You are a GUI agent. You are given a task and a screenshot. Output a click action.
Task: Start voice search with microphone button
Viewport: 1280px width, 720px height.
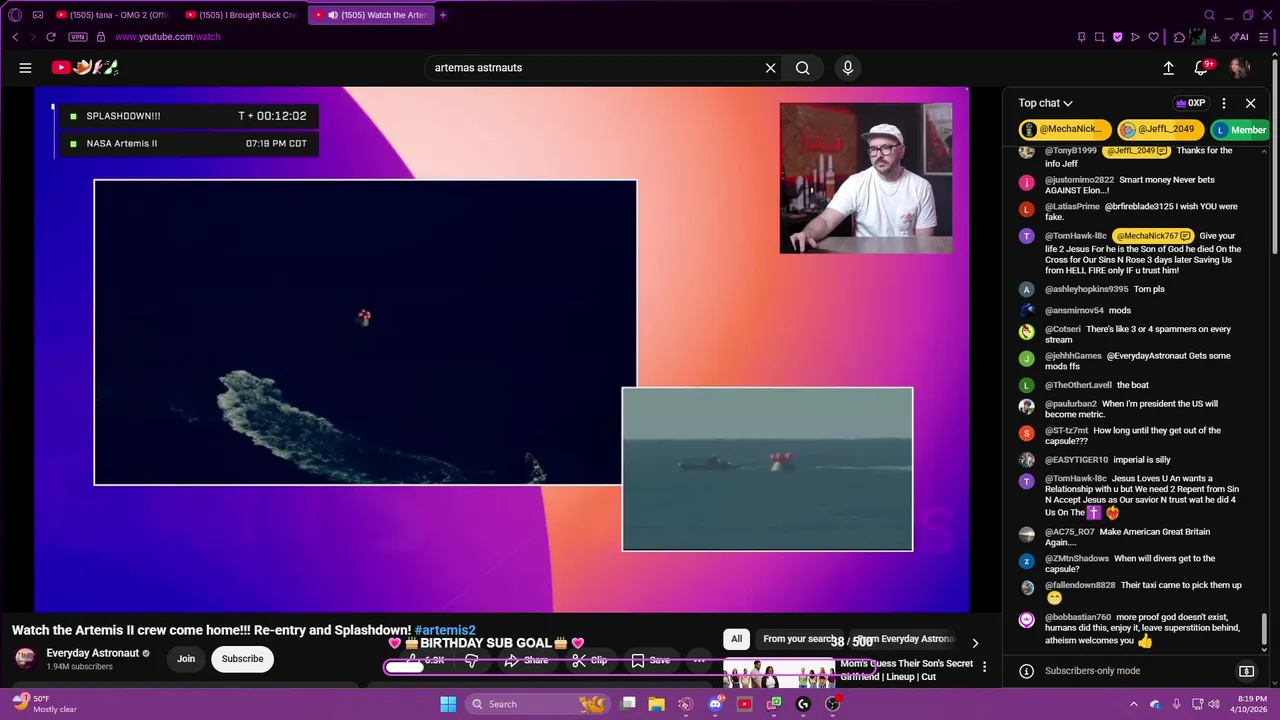click(848, 68)
